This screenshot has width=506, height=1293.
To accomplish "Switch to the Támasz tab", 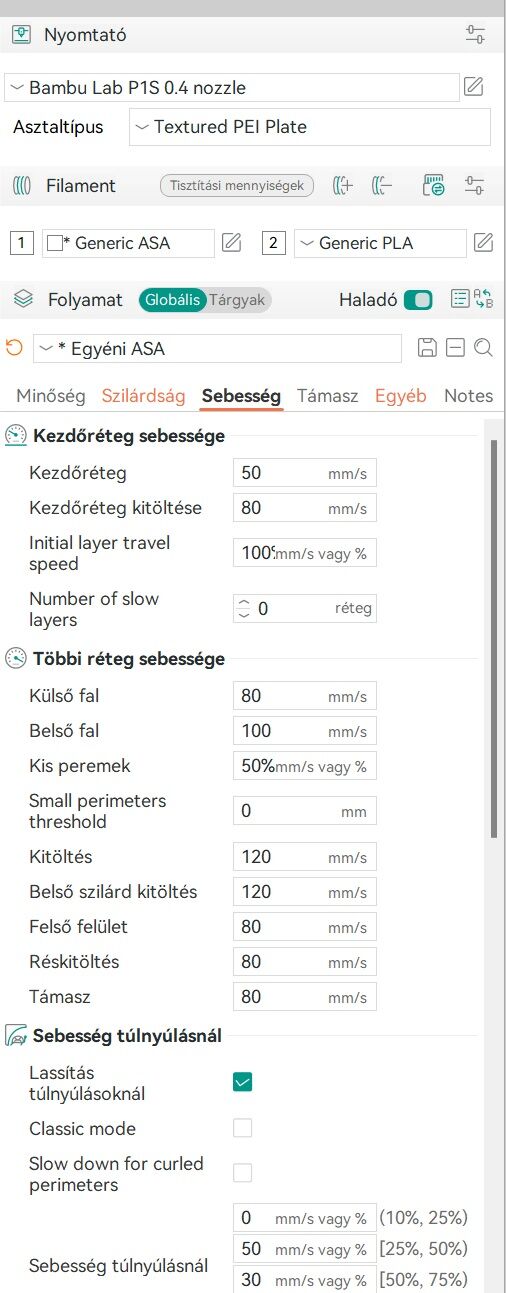I will tap(327, 395).
